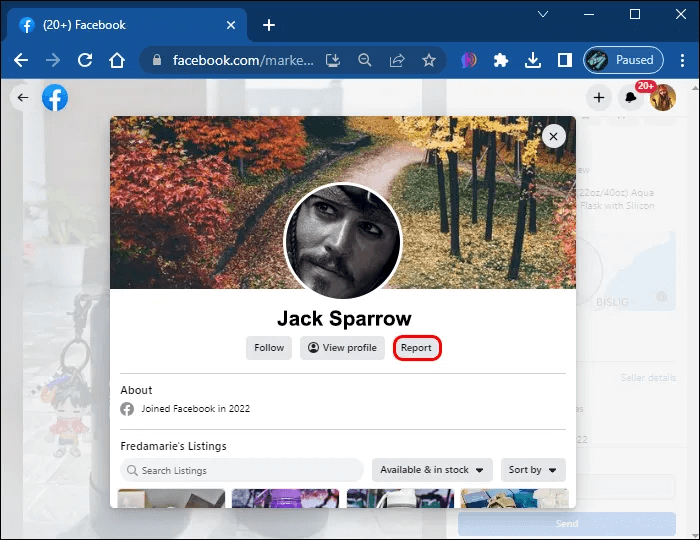
Task: Follow Jack Sparrow
Action: point(269,348)
